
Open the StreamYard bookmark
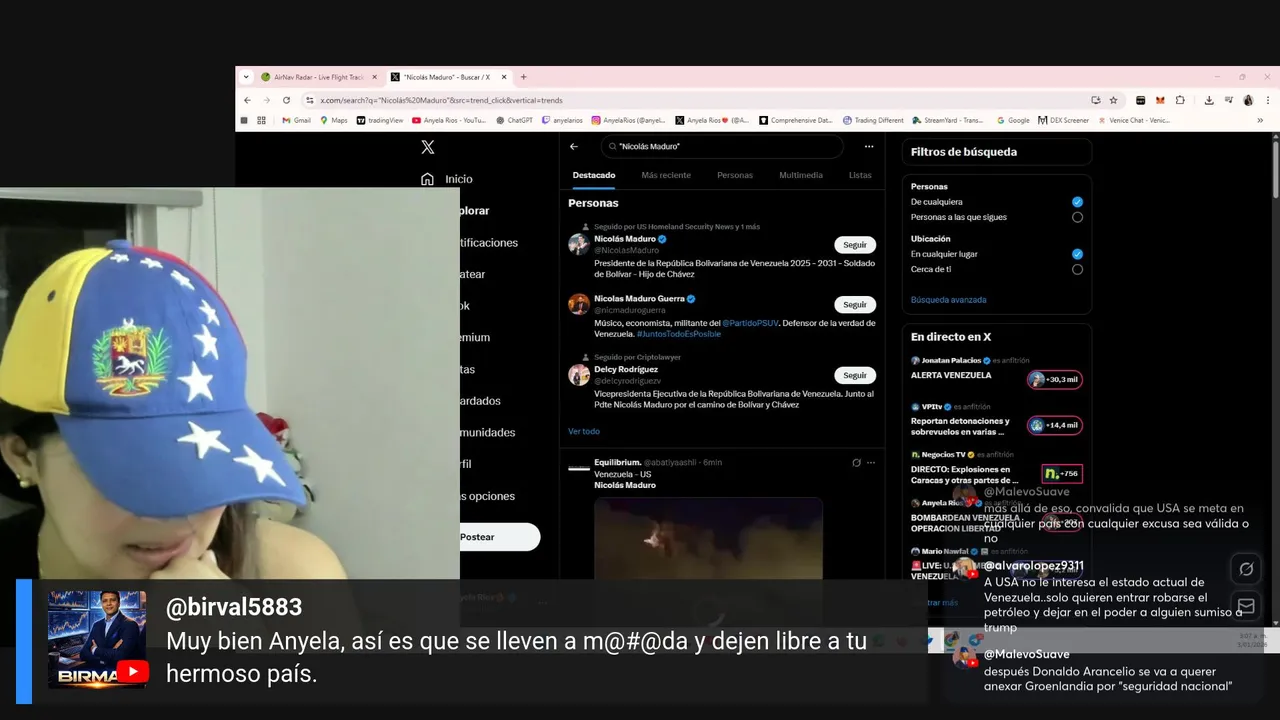(x=947, y=120)
